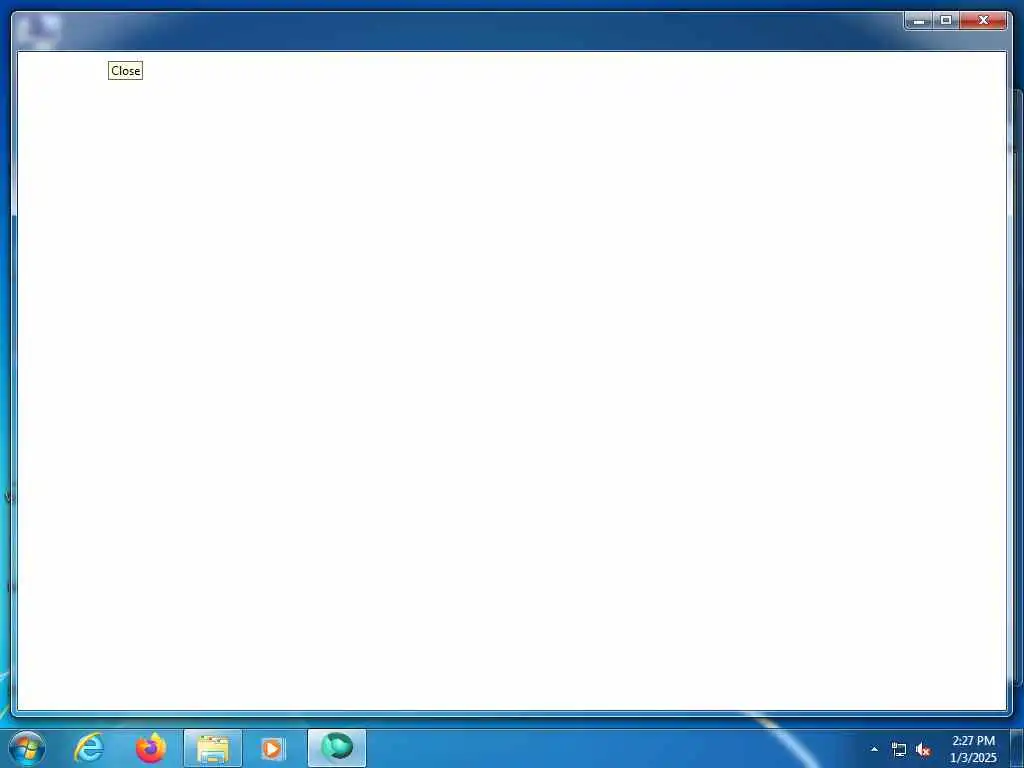Show hidden system tray icons arrow
This screenshot has width=1024, height=768.
point(874,749)
